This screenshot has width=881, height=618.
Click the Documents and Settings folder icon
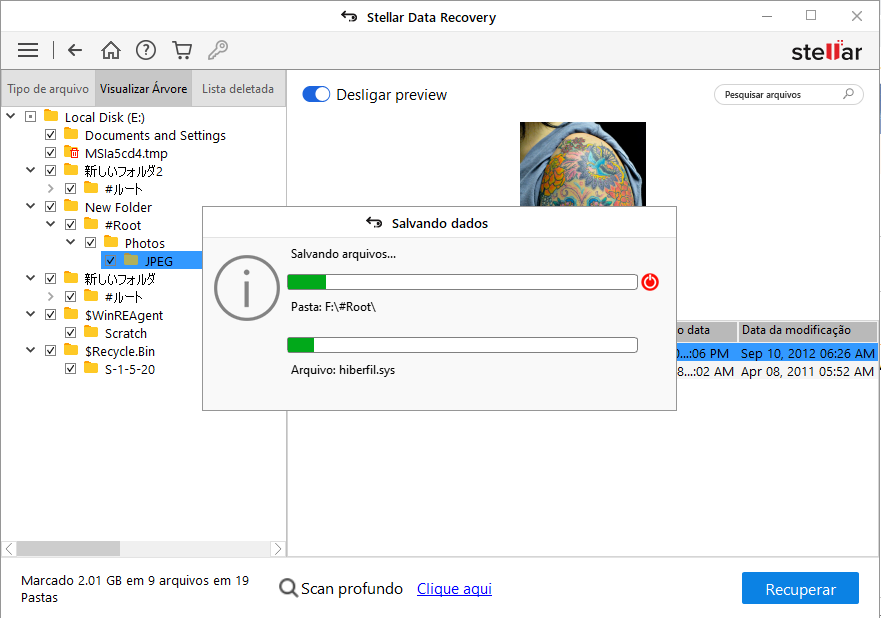coord(71,134)
